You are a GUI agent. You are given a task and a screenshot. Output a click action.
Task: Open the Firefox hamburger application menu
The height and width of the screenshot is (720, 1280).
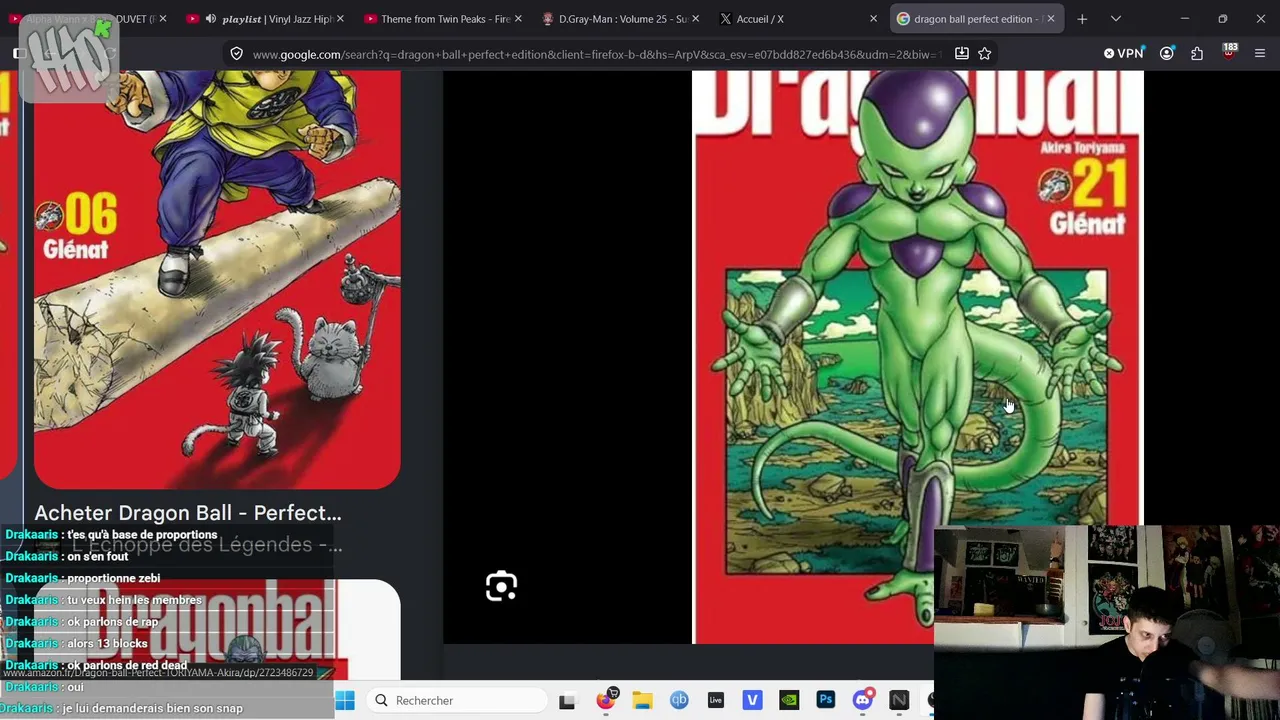click(x=1260, y=53)
